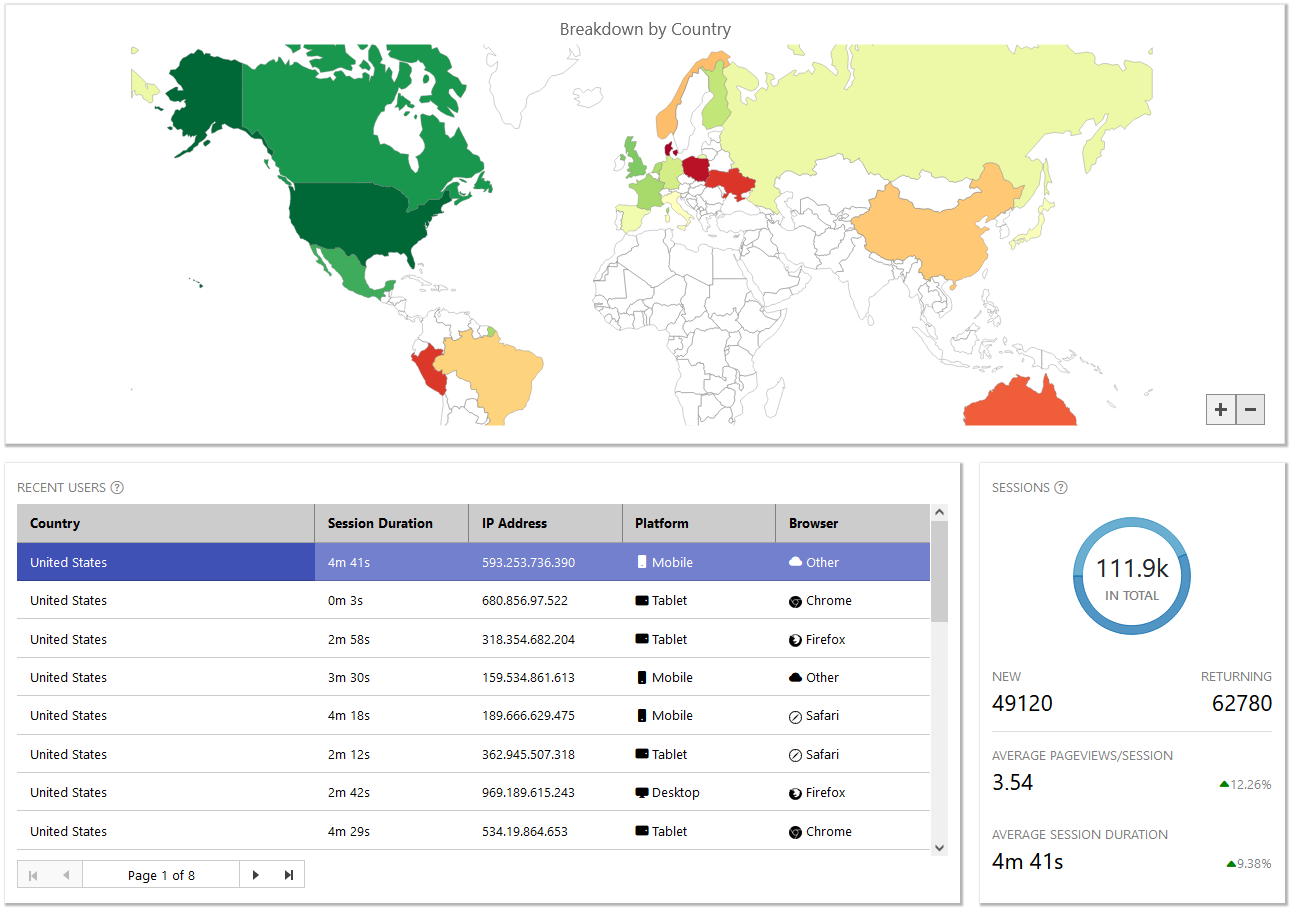
Task: Go to next page in pager
Action: [x=256, y=875]
